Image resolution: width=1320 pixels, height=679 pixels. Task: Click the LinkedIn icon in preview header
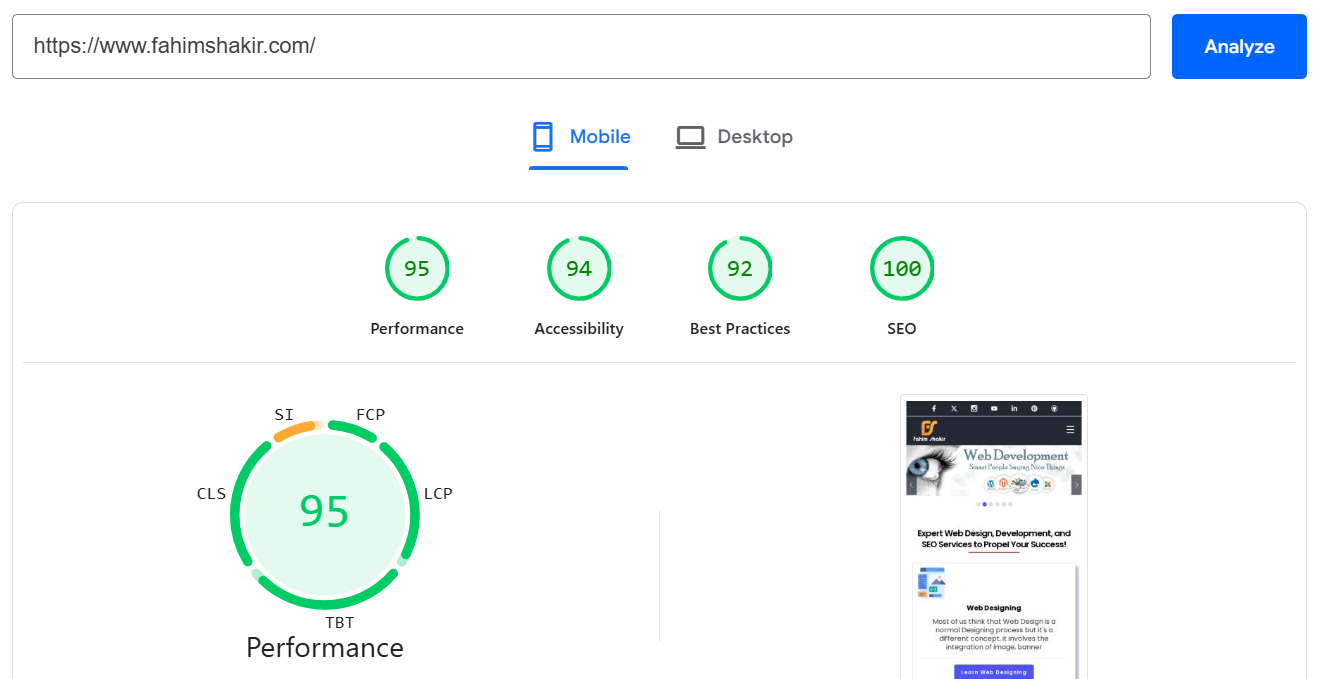tap(1014, 409)
